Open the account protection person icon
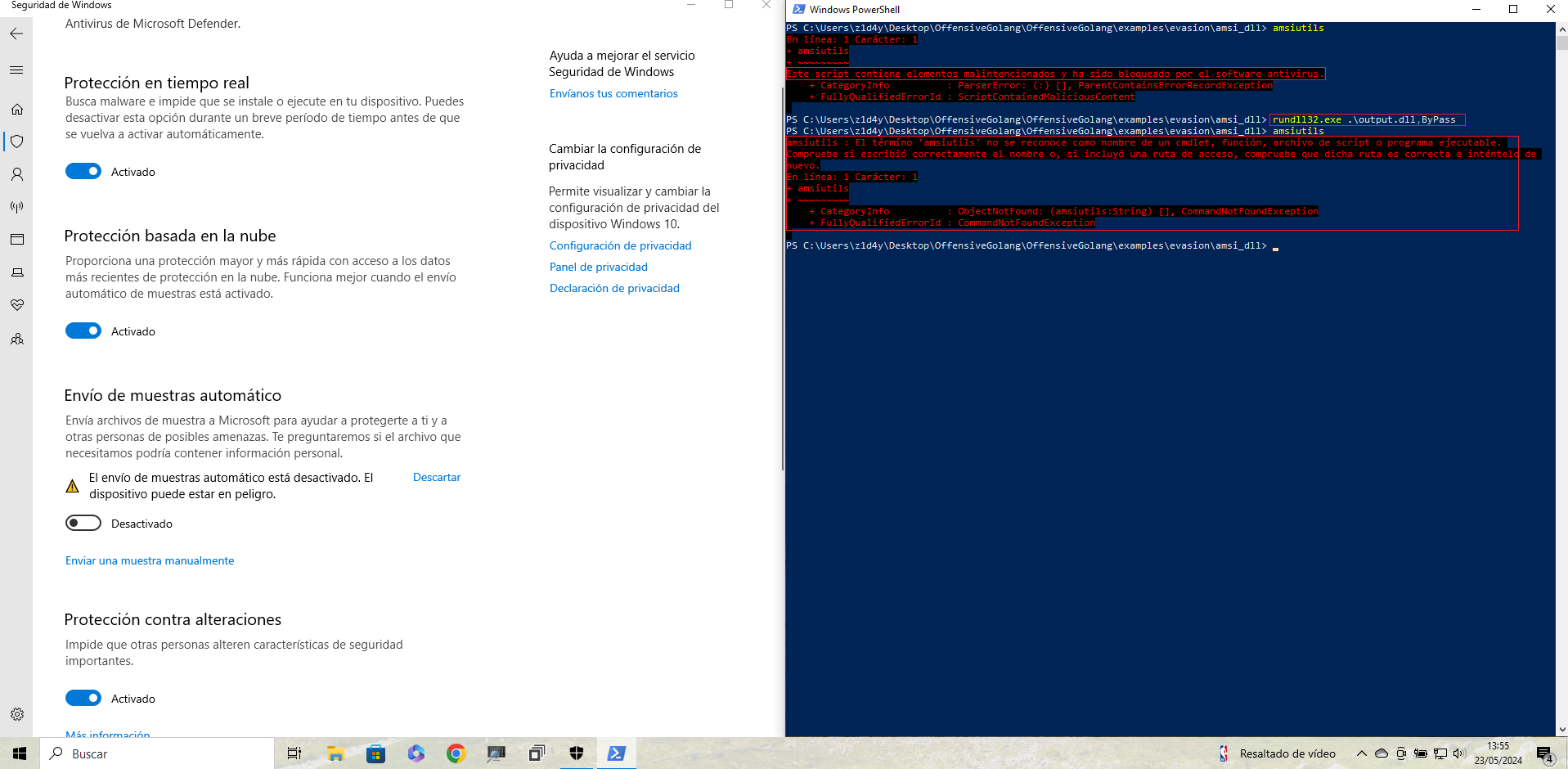This screenshot has height=769, width=1568. (x=16, y=174)
